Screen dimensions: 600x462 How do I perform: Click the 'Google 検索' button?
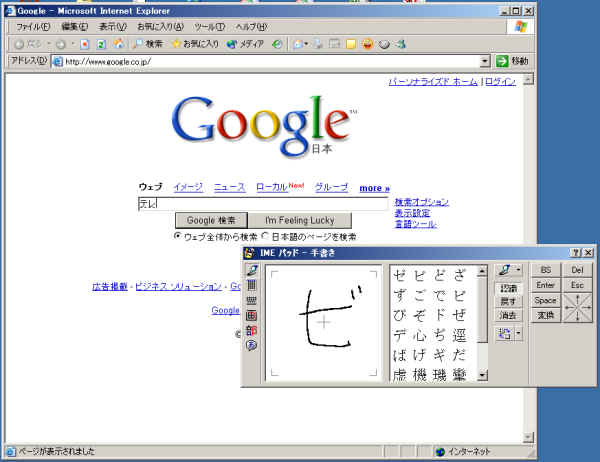[211, 220]
